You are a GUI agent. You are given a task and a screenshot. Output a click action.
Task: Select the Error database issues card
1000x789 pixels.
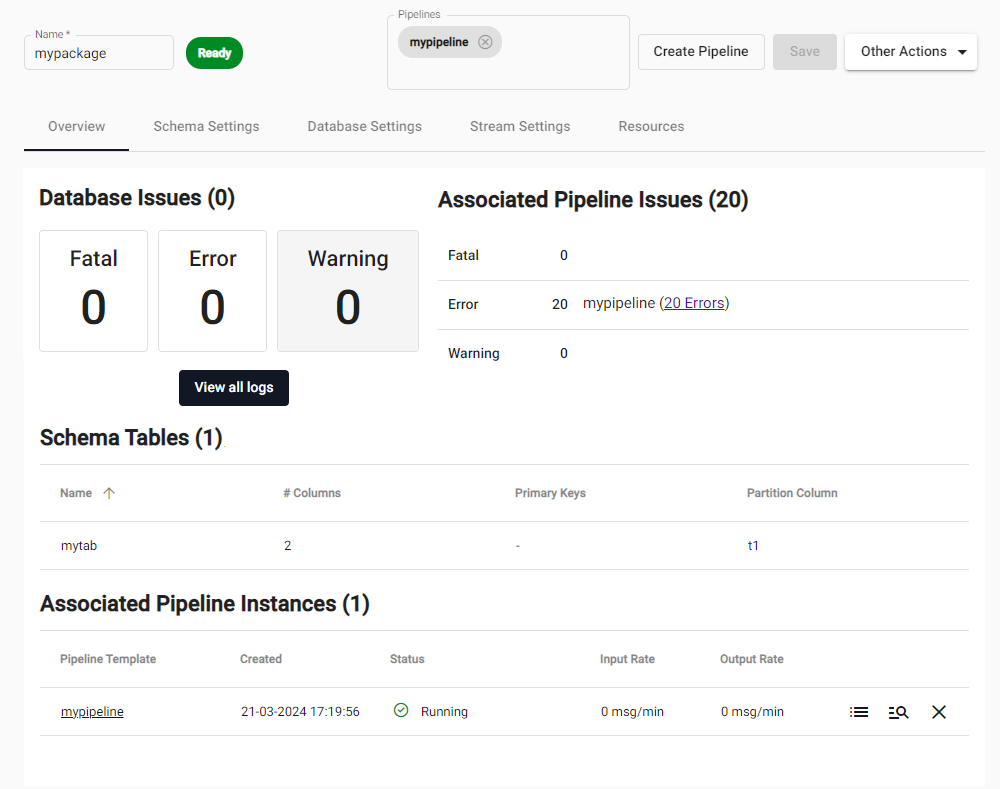(x=212, y=291)
